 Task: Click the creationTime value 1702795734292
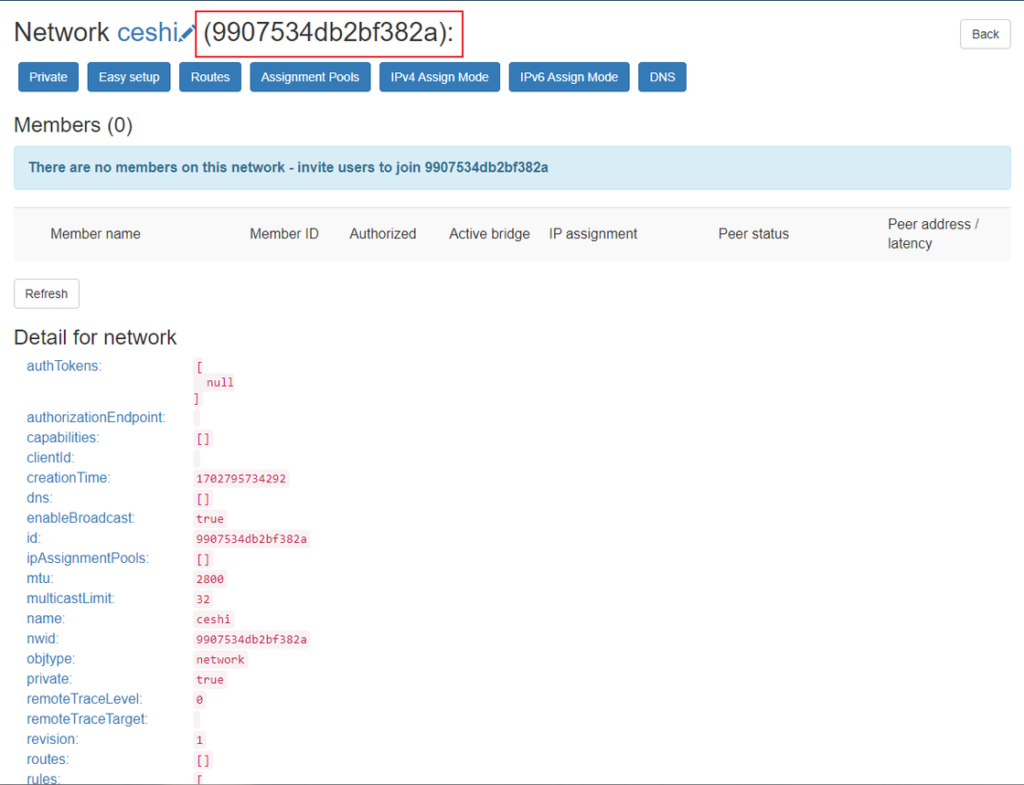241,479
